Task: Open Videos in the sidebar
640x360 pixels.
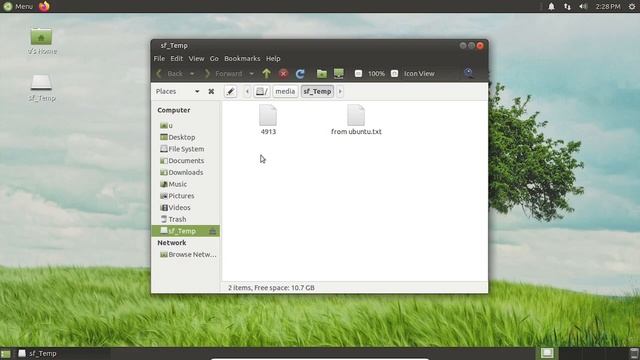Action: click(186, 207)
